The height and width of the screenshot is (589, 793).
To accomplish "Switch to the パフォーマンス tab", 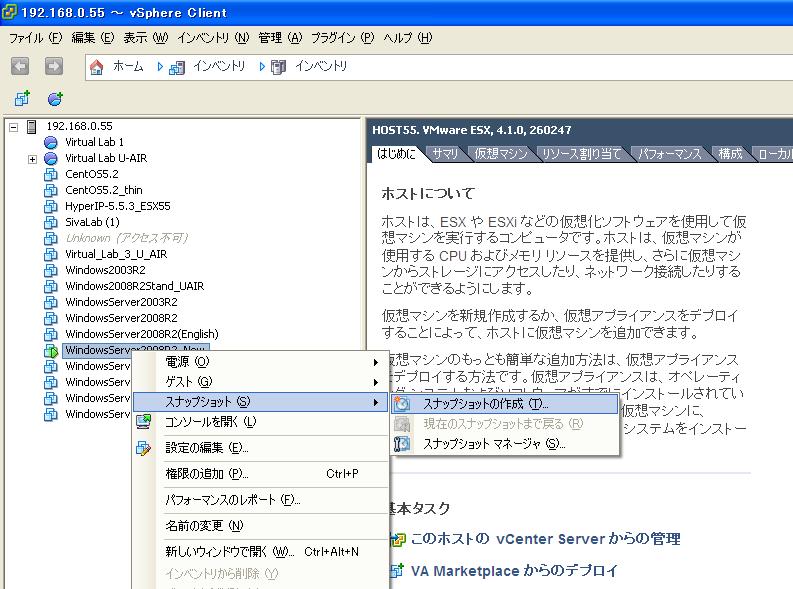I will pyautogui.click(x=670, y=154).
